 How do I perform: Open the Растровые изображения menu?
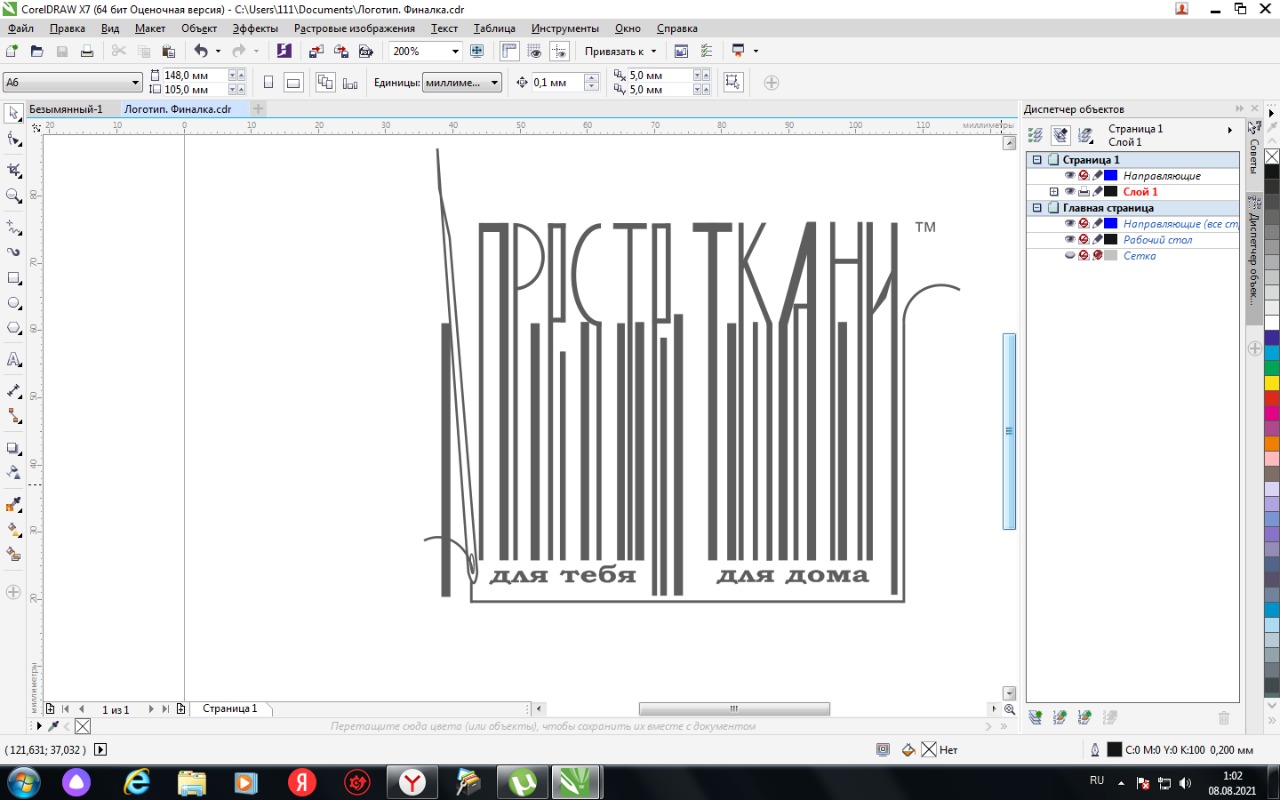354,29
